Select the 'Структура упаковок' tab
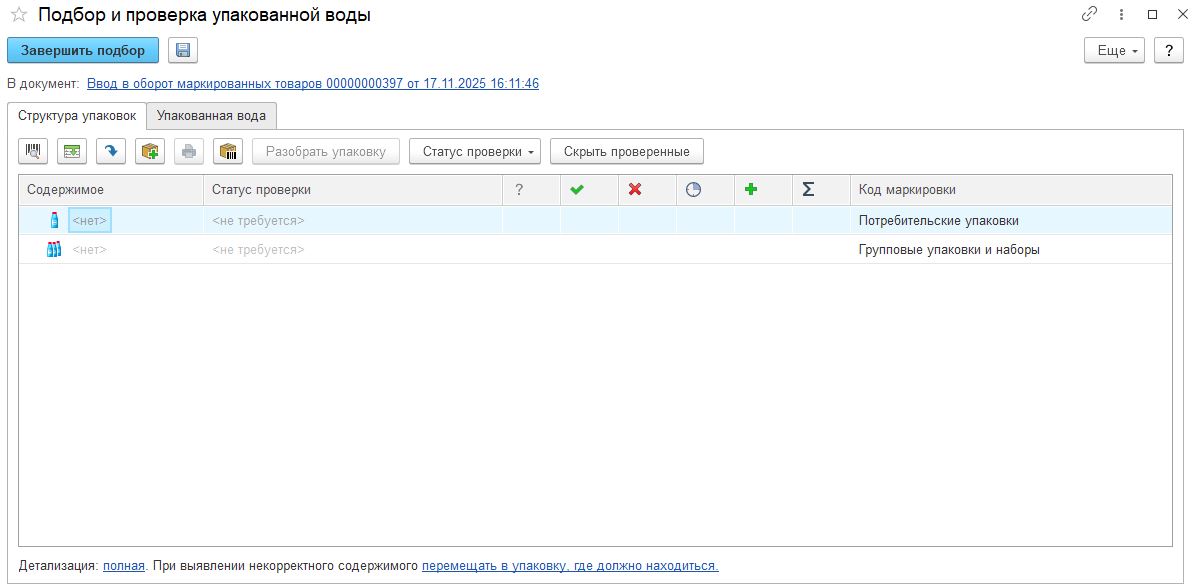This screenshot has height=586, width=1194. [x=77, y=115]
